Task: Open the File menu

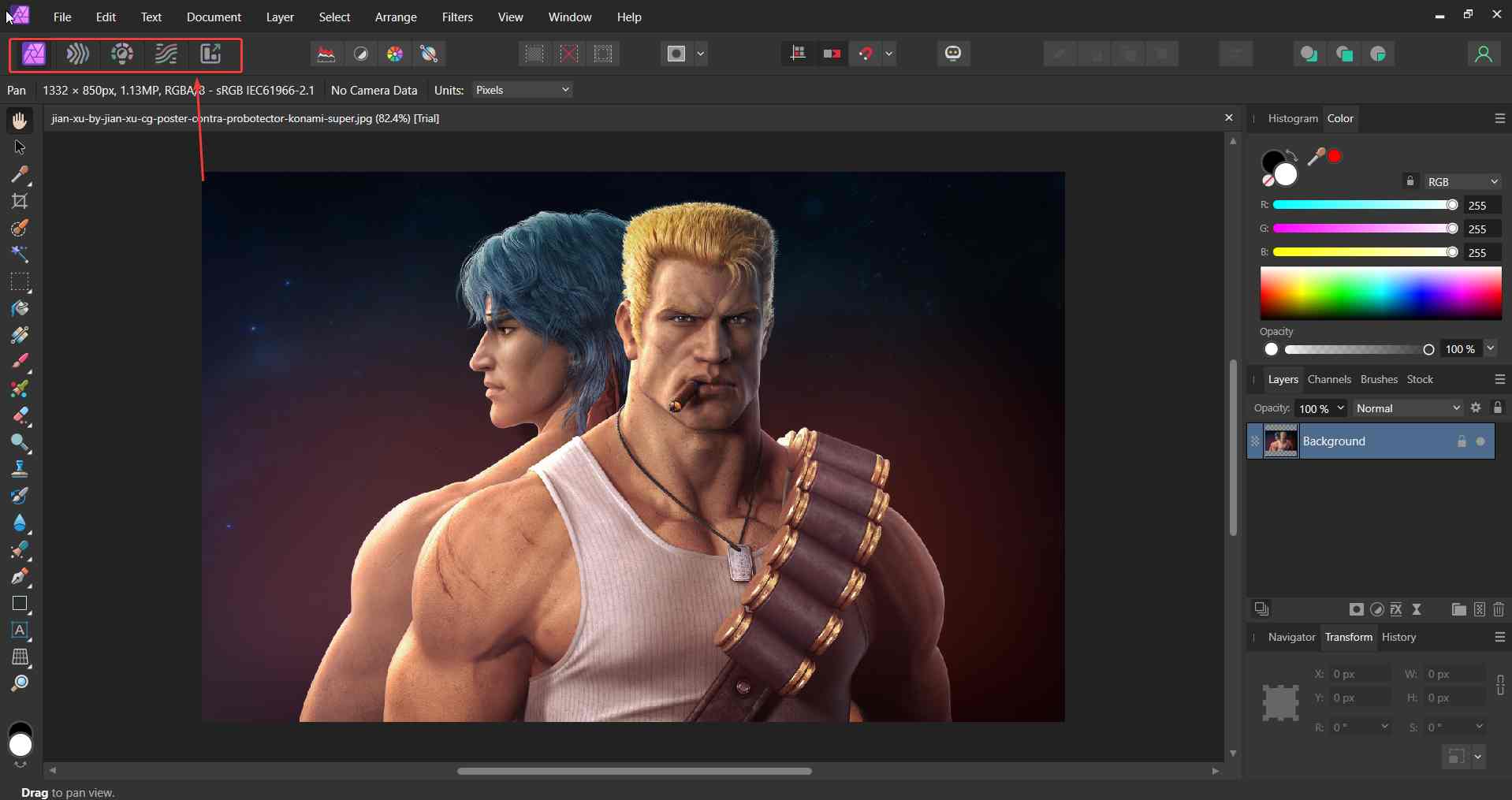Action: [62, 17]
